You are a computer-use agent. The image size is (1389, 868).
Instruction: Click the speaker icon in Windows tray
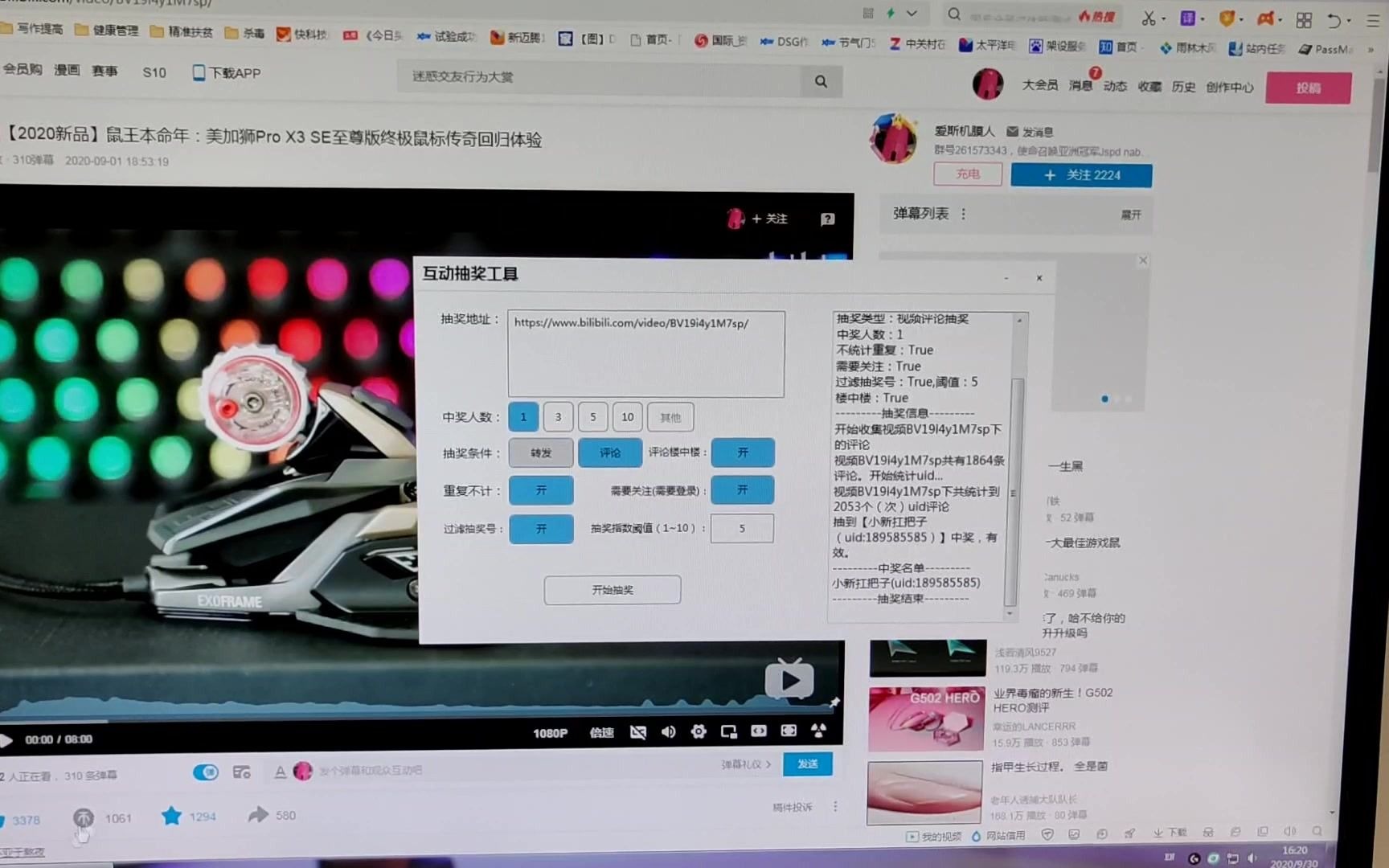[1252, 858]
